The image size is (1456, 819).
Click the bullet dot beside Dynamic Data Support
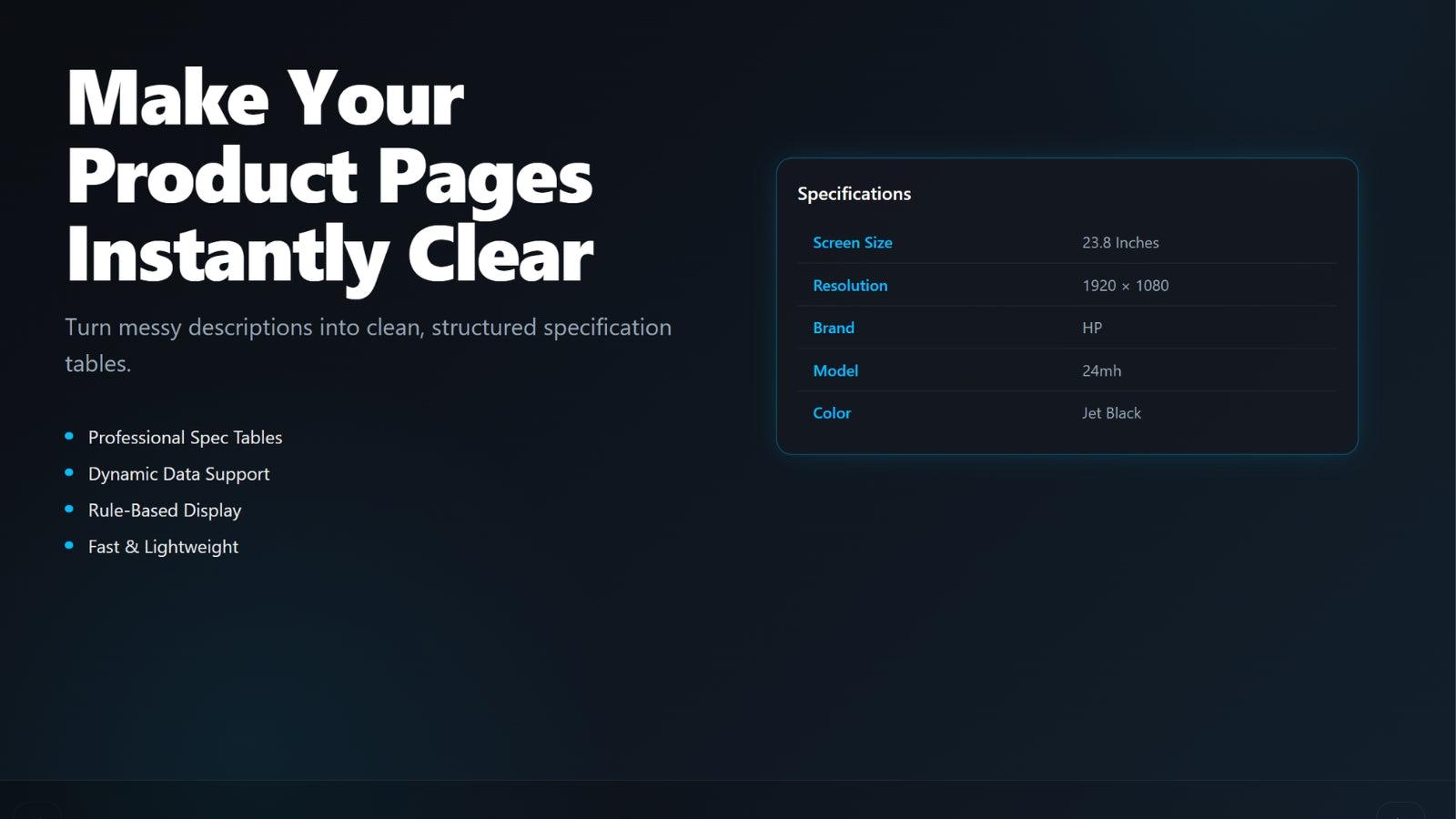coord(69,473)
